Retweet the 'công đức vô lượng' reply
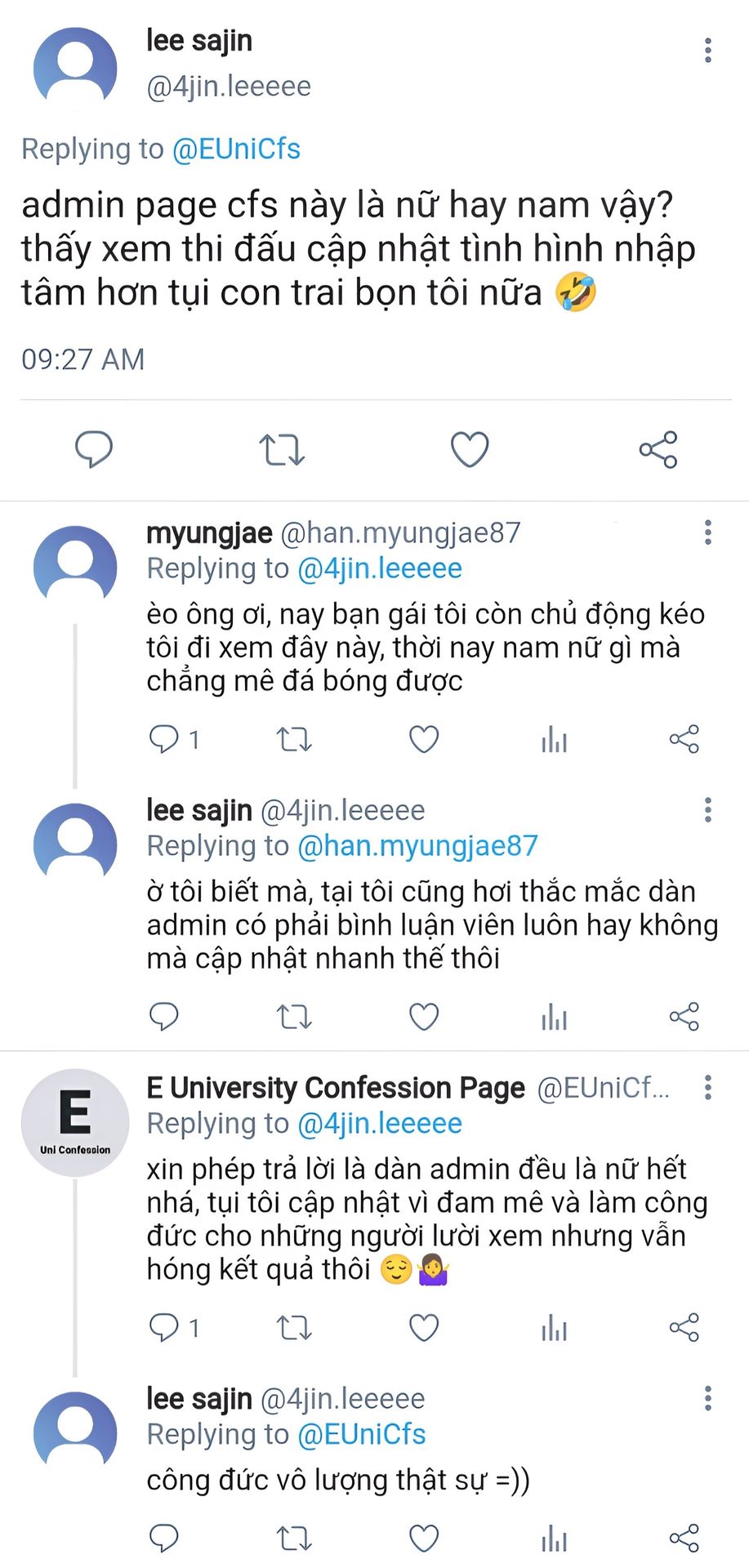 pyautogui.click(x=294, y=1539)
